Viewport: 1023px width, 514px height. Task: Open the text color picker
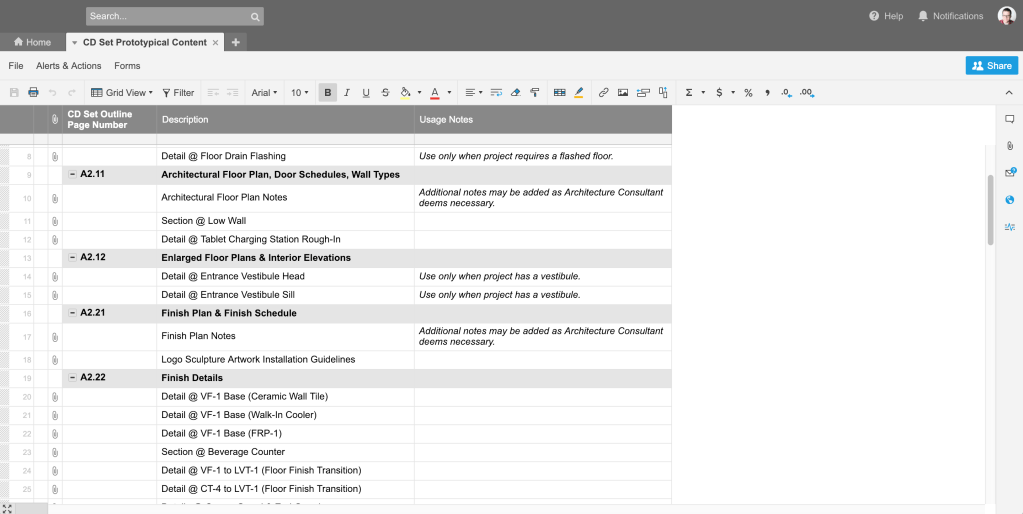pyautogui.click(x=435, y=93)
